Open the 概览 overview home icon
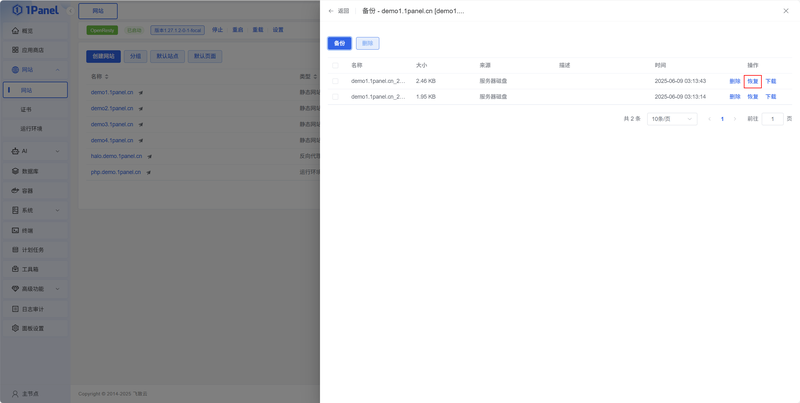Screen dimensions: 800x403 coord(15,31)
